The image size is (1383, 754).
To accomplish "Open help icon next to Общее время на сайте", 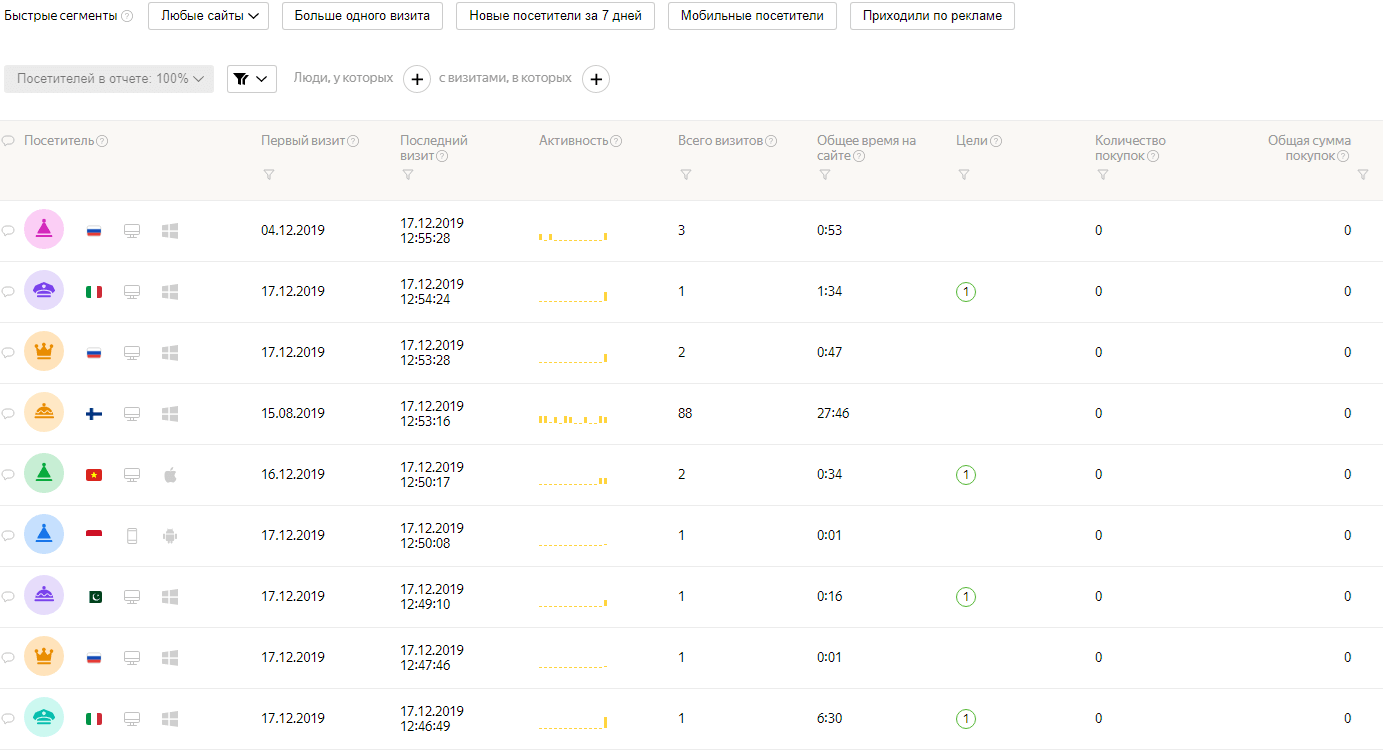I will click(859, 156).
